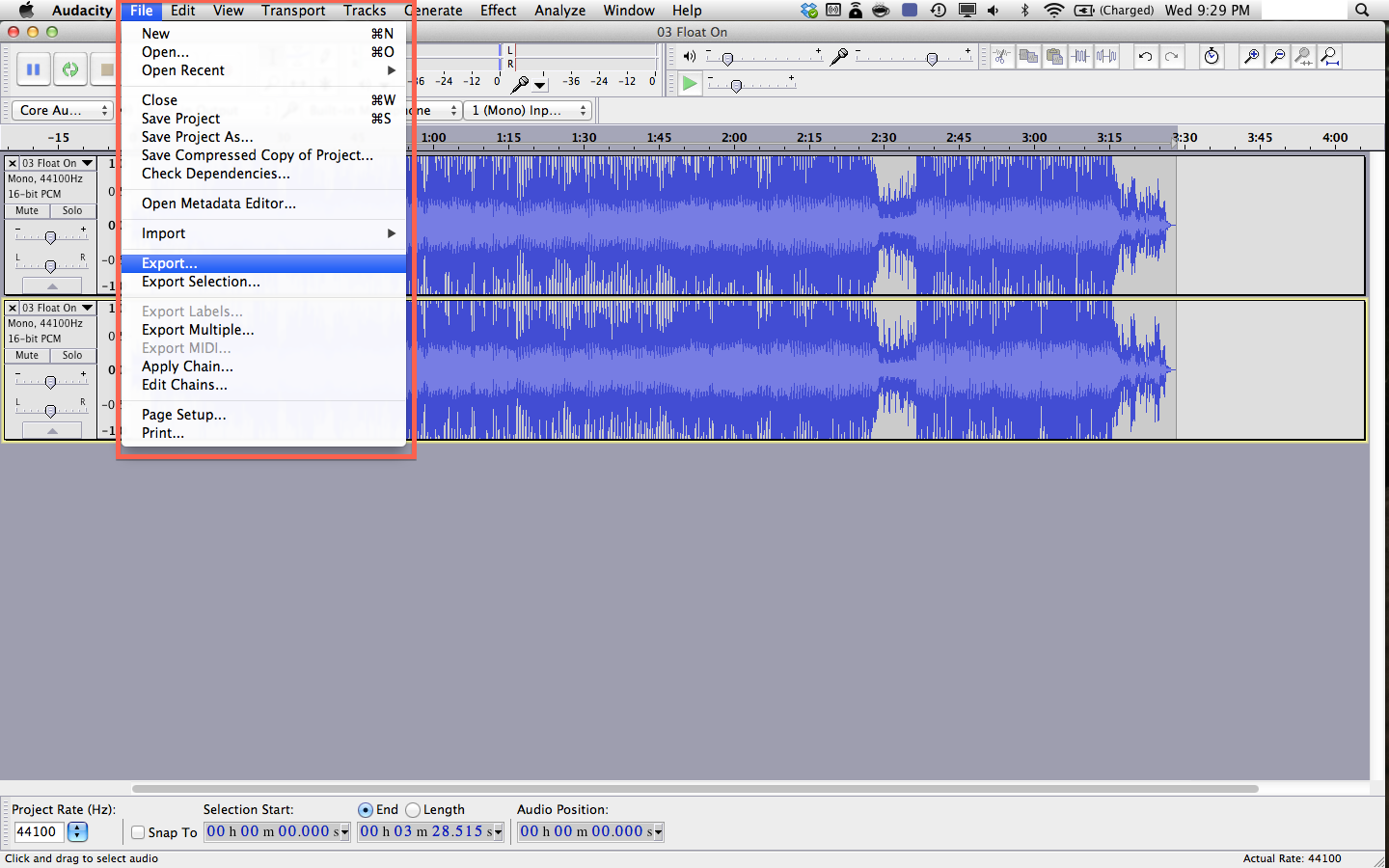Select the Length radio button
1389x868 pixels.
413,810
